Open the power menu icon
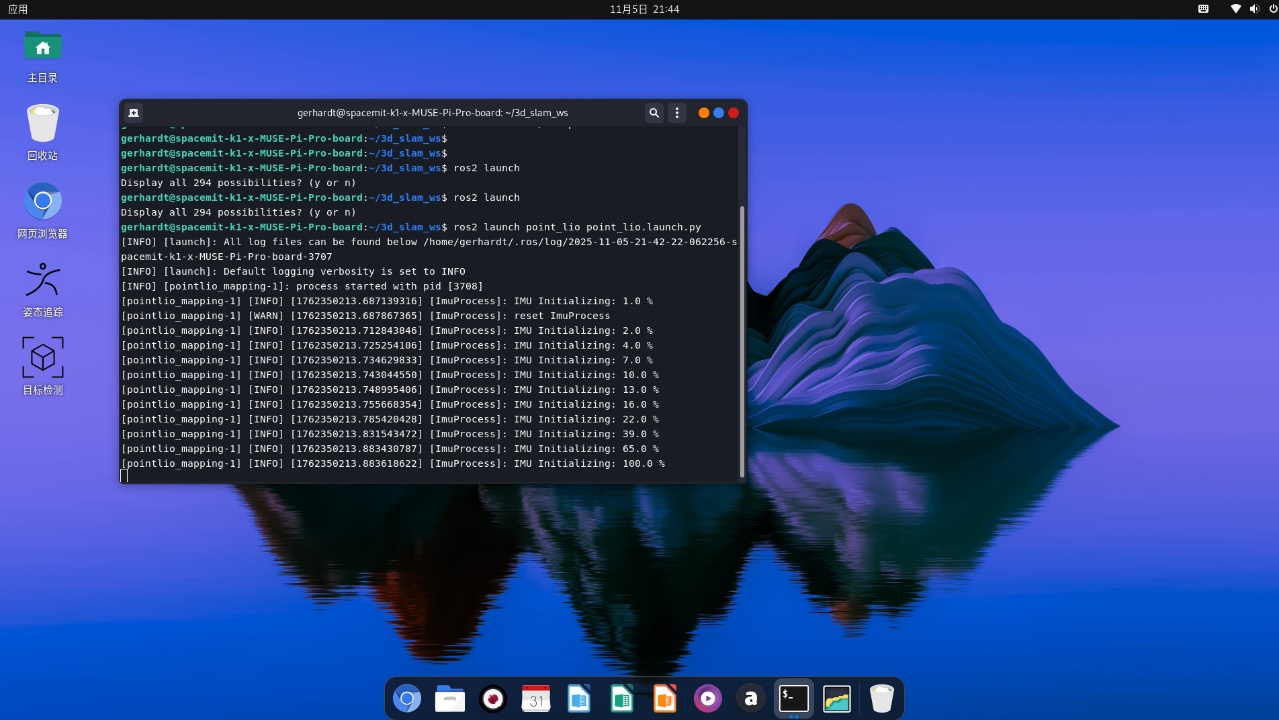Image resolution: width=1279 pixels, height=720 pixels. [x=1273, y=9]
